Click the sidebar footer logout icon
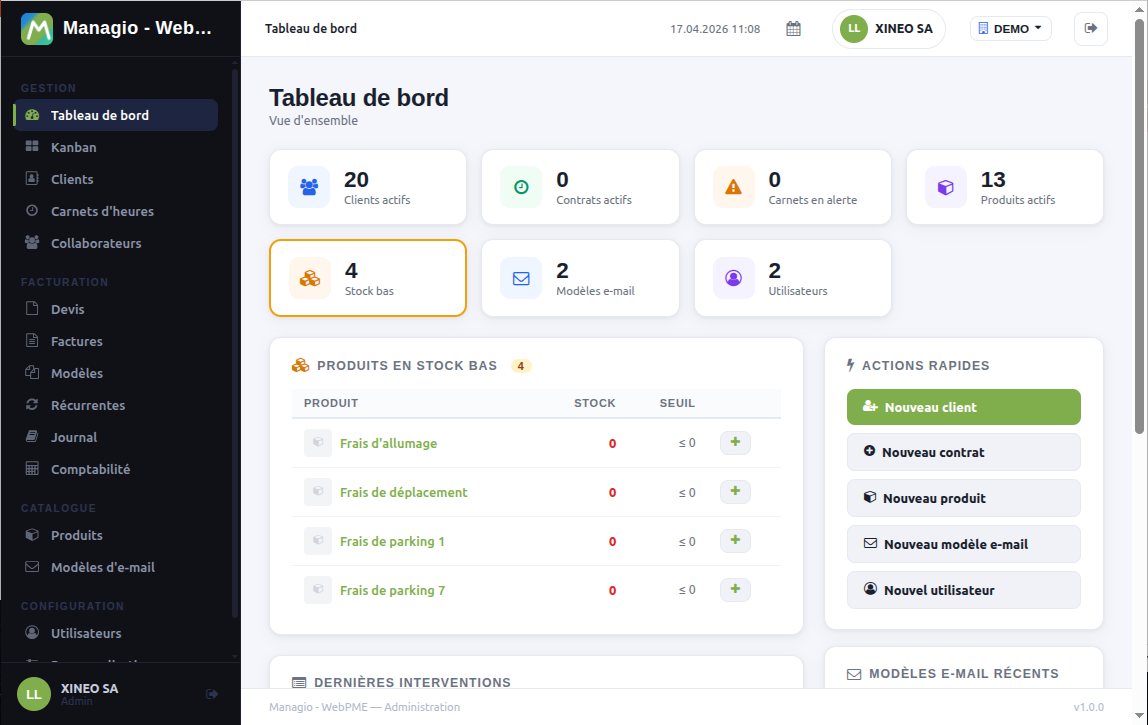Viewport: 1148px width, 725px height. pyautogui.click(x=212, y=694)
